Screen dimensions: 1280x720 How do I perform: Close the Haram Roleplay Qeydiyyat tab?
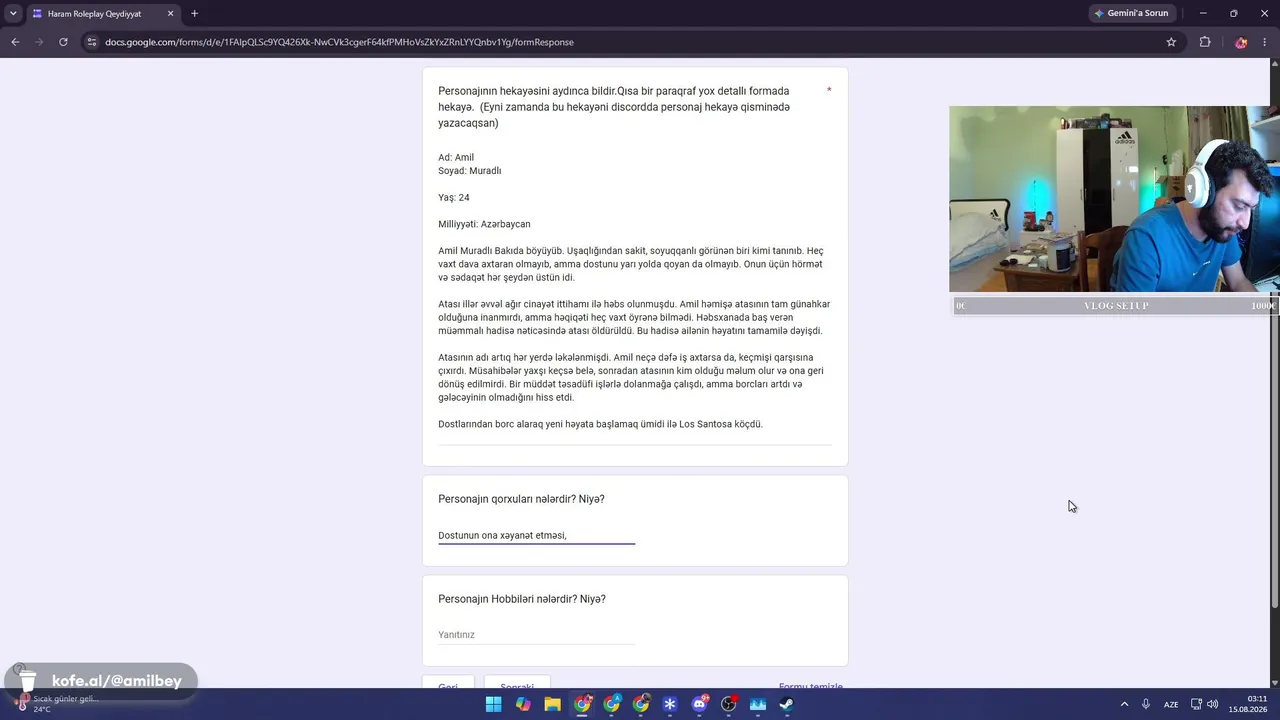click(170, 14)
